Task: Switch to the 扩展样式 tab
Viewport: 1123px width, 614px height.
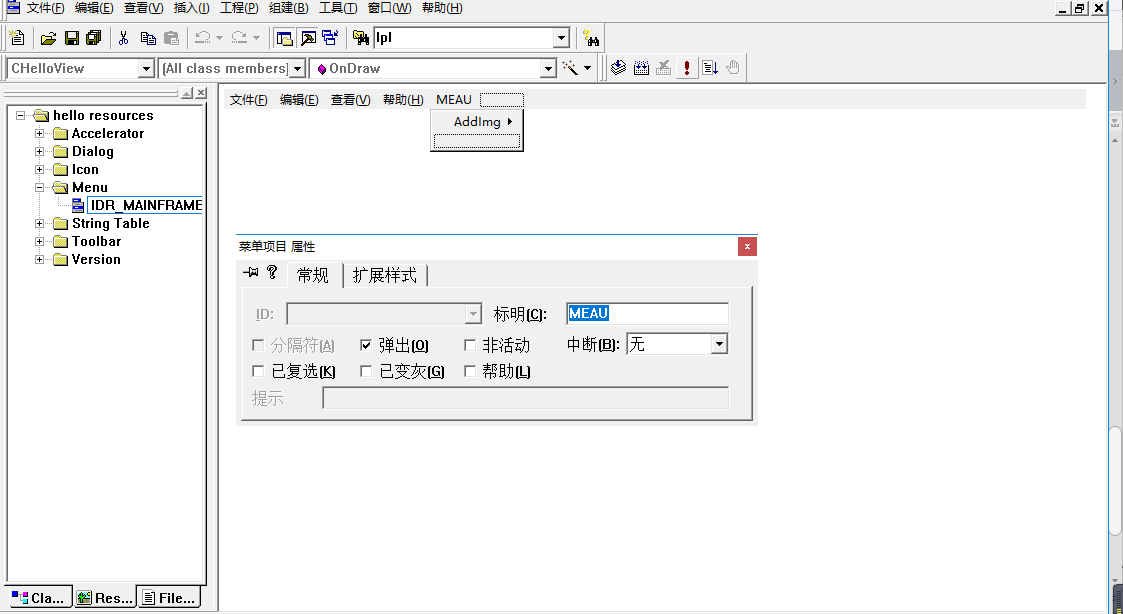Action: pos(386,275)
